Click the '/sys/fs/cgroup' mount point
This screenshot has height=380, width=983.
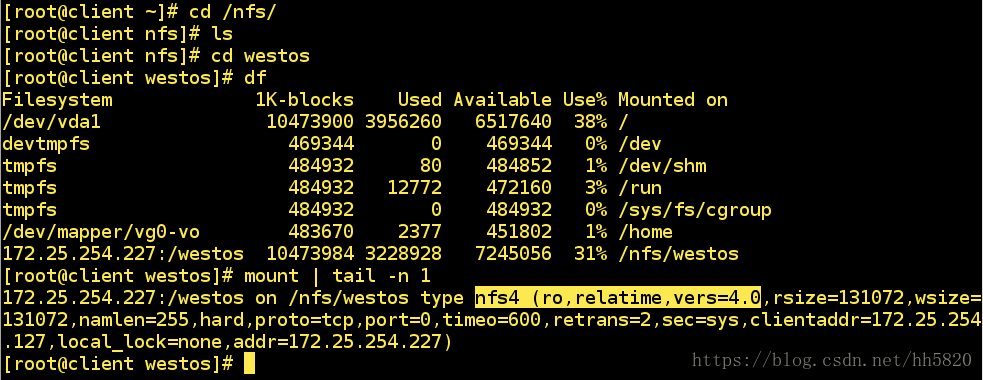pos(695,209)
